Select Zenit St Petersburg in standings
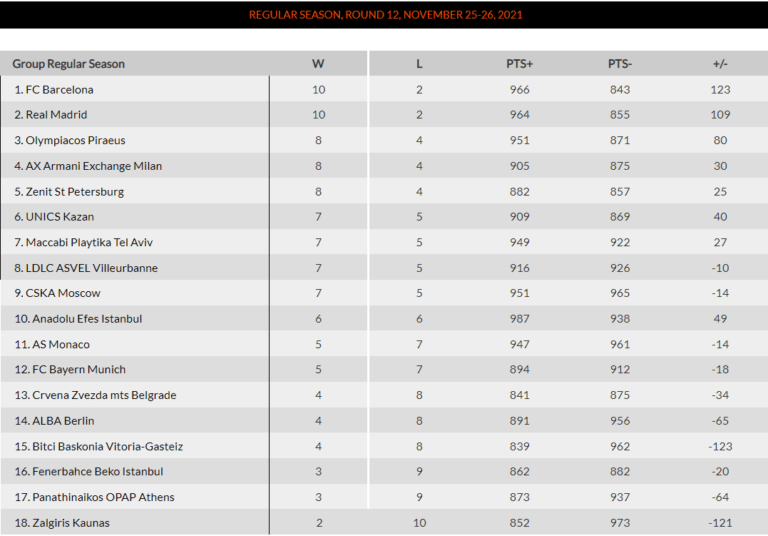This screenshot has width=768, height=536. point(74,192)
